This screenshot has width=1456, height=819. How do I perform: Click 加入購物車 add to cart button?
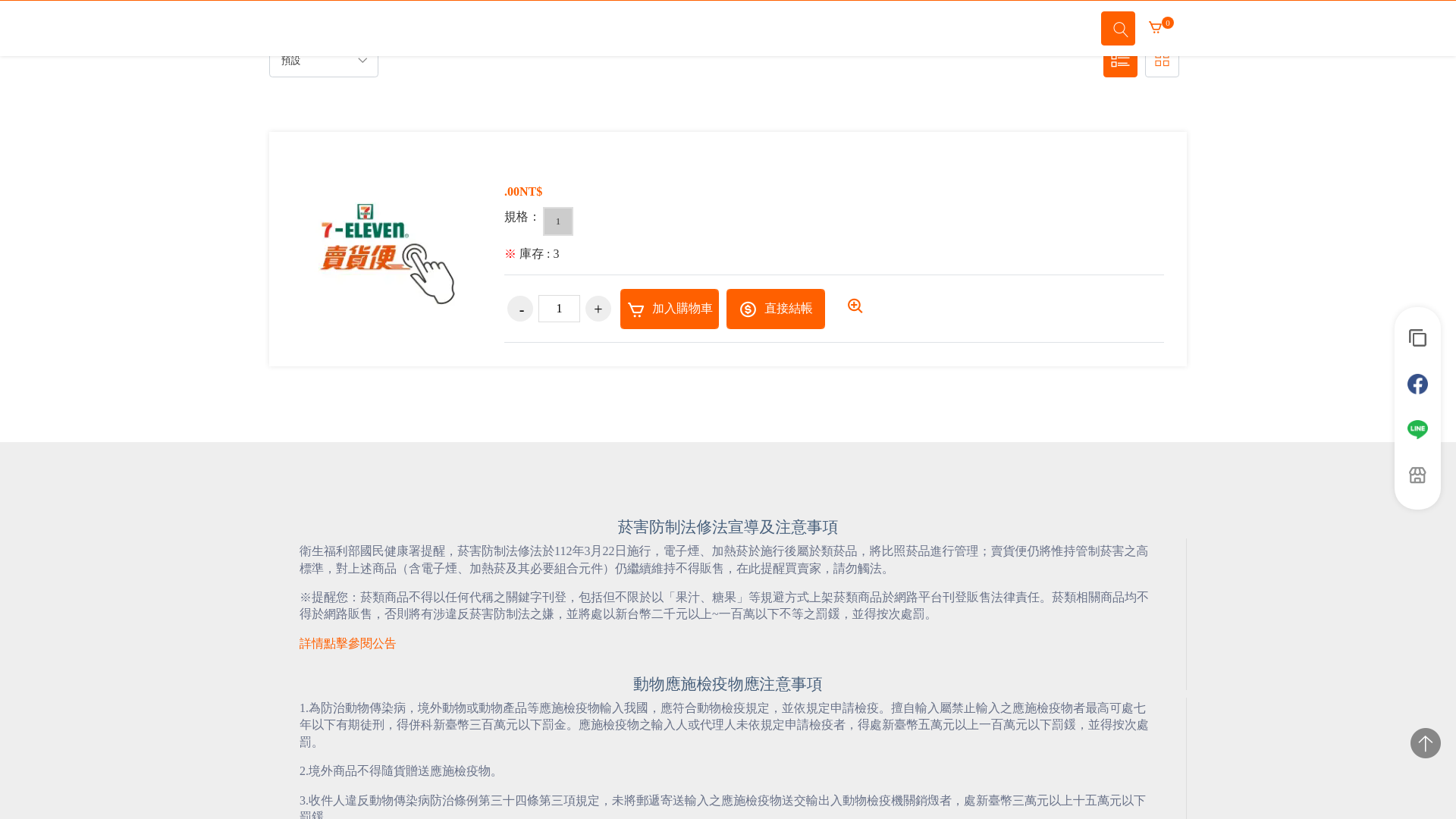pyautogui.click(x=670, y=309)
